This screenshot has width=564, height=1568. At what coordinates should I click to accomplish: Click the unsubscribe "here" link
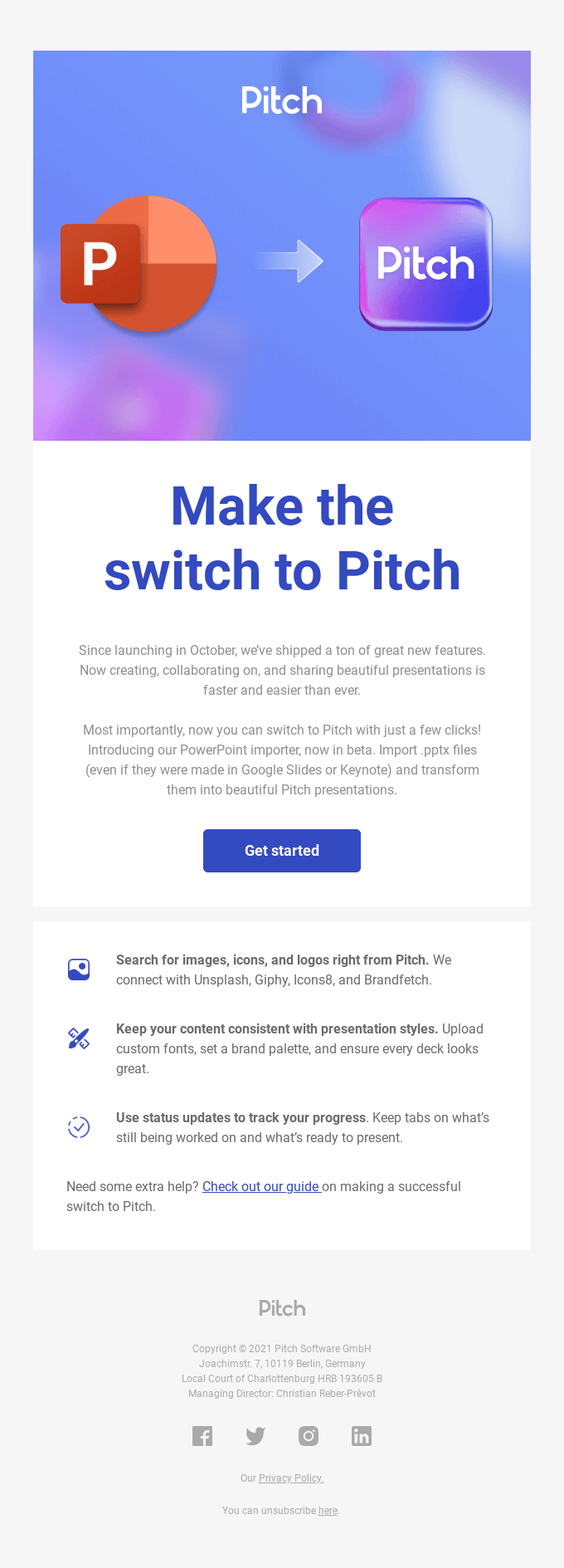[x=328, y=1511]
